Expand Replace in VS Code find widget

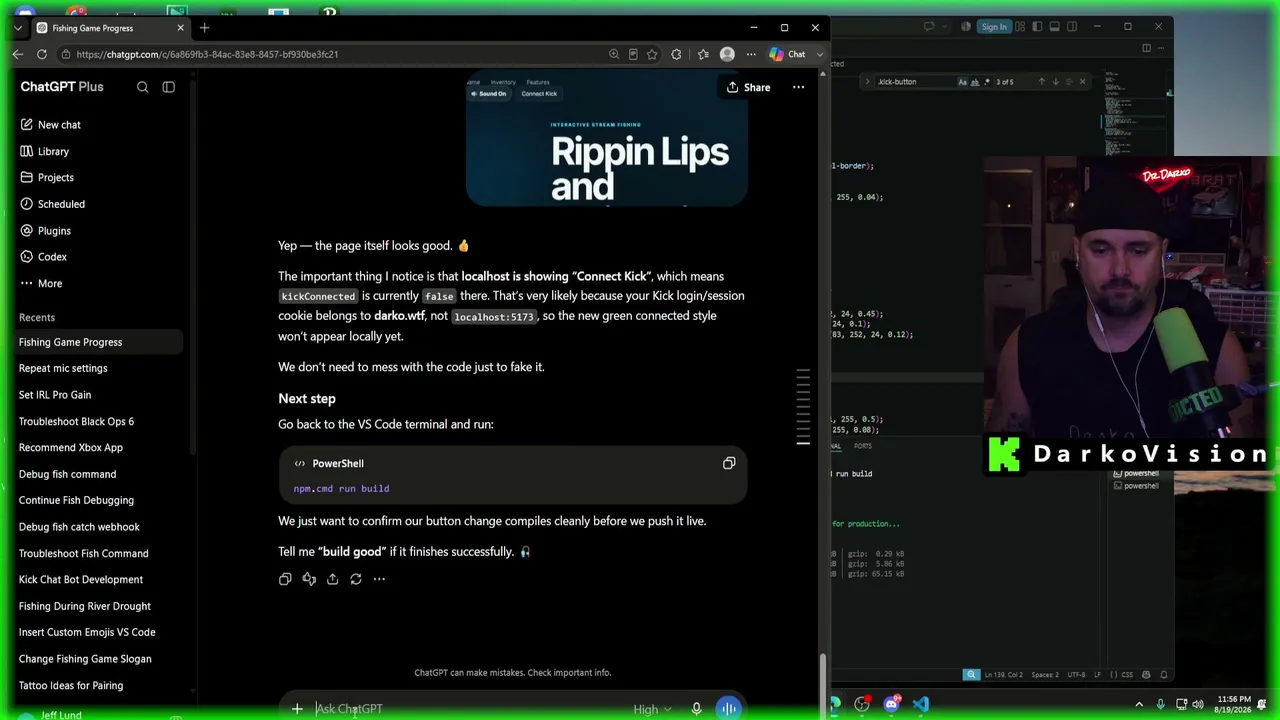pos(868,81)
